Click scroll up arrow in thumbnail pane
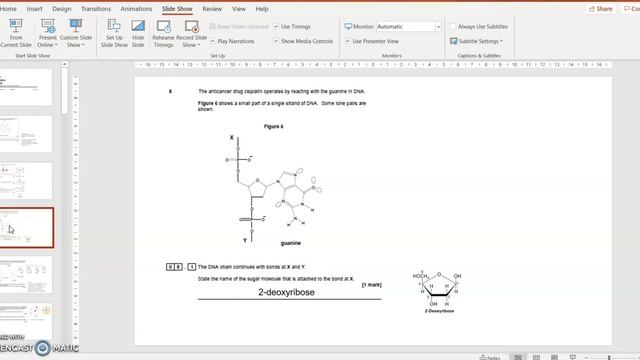This screenshot has width=640, height=360. [64, 64]
